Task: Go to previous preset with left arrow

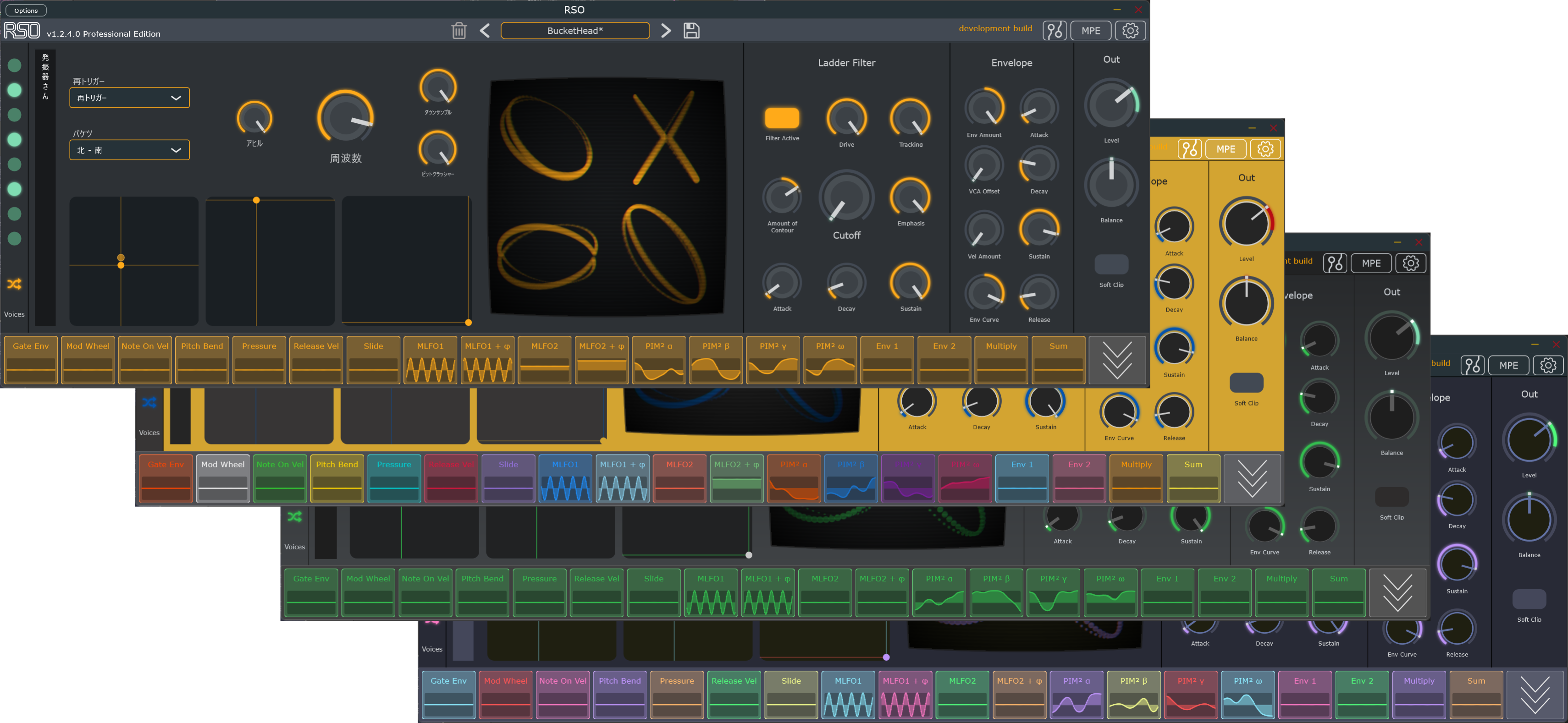Action: tap(485, 30)
